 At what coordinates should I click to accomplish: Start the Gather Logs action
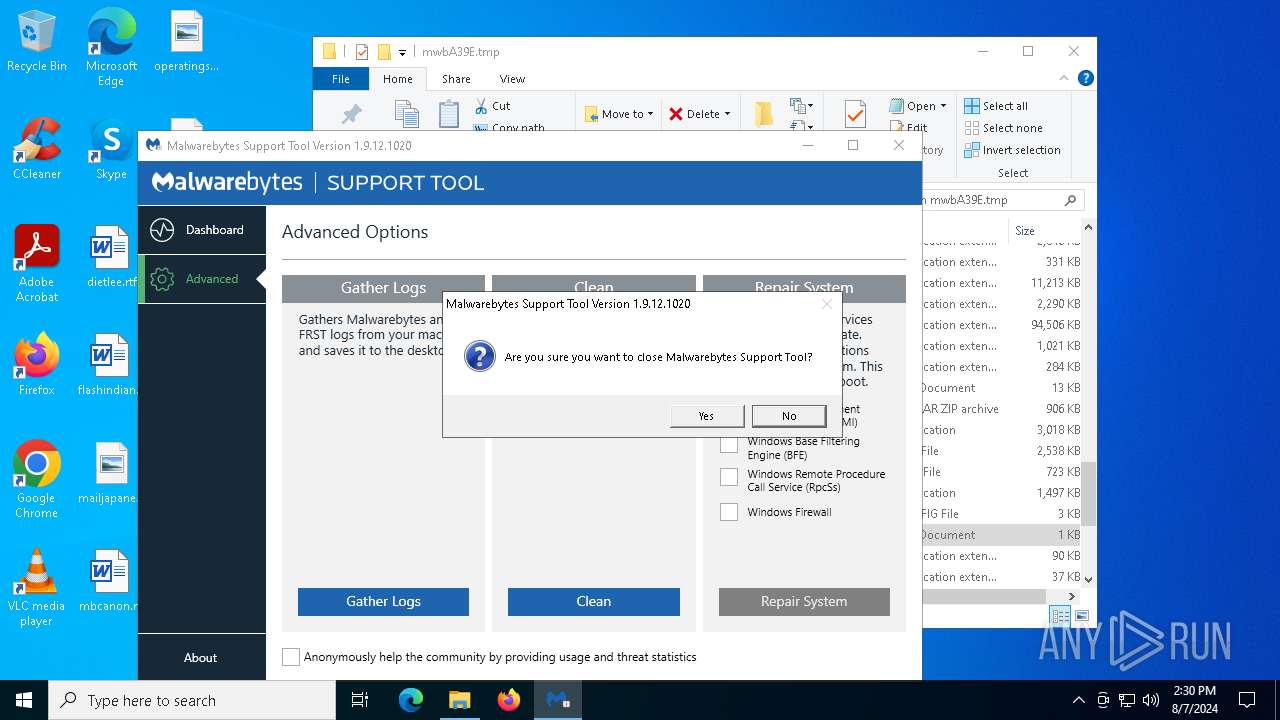[383, 601]
